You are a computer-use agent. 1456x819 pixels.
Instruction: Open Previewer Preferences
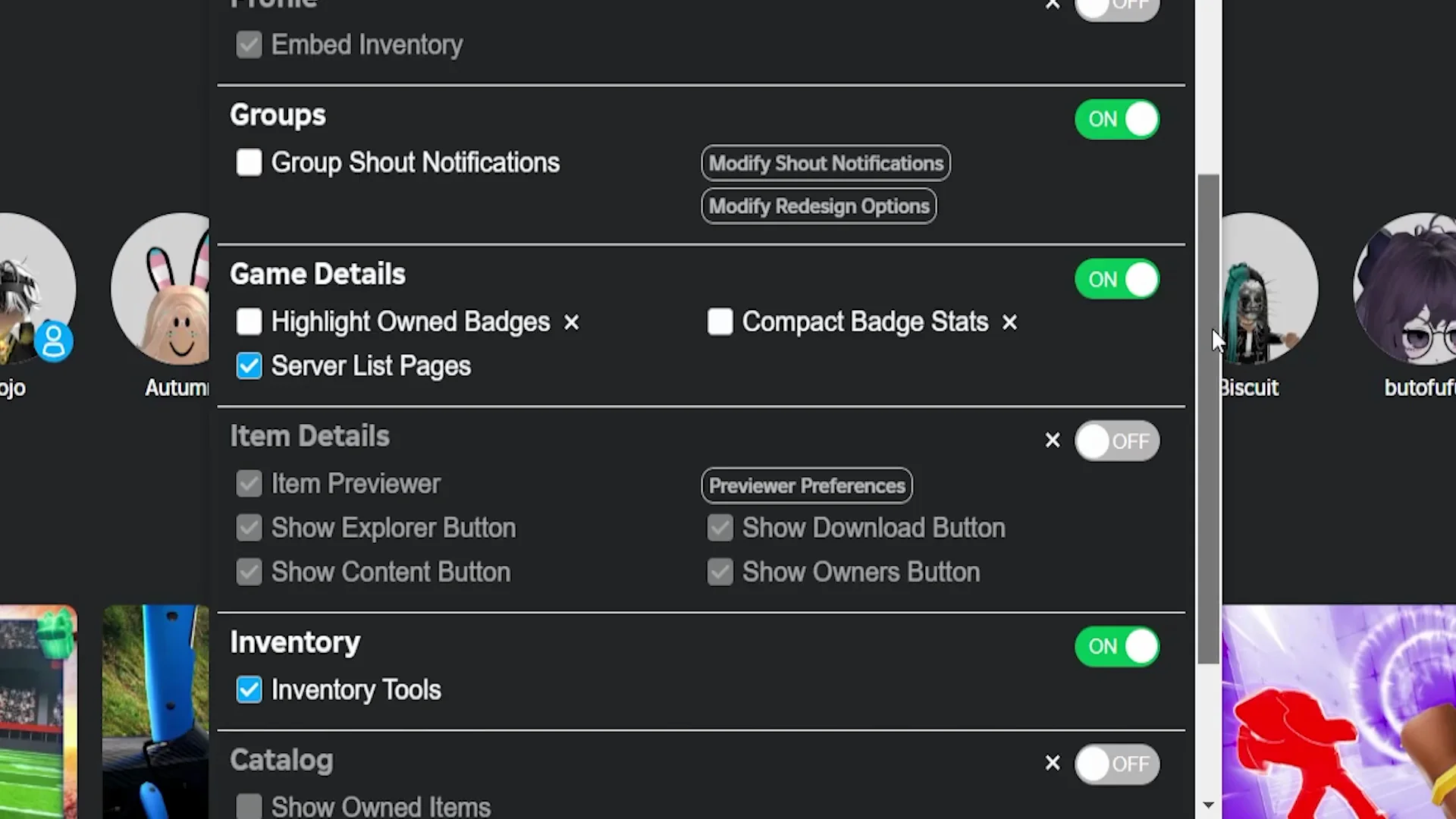click(807, 486)
